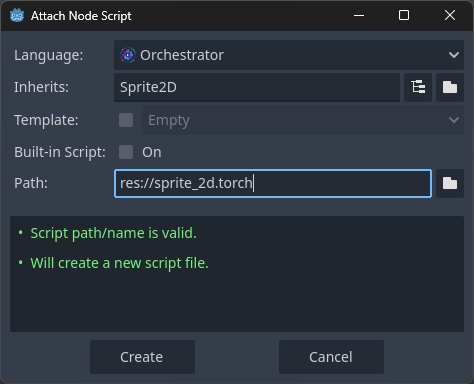
Task: Expand the Empty template dropdown
Action: click(x=303, y=120)
